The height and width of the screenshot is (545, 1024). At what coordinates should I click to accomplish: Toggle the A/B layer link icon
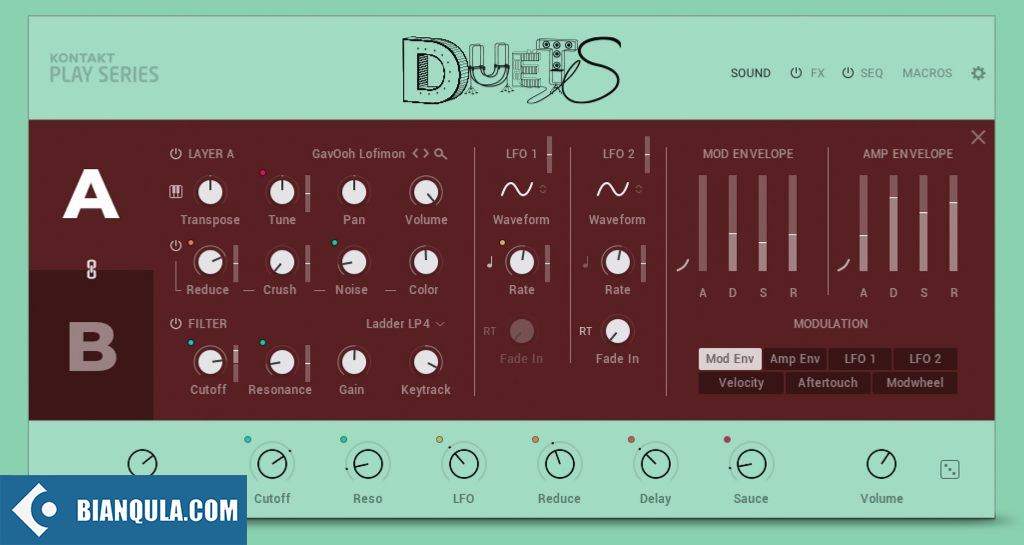(x=91, y=269)
